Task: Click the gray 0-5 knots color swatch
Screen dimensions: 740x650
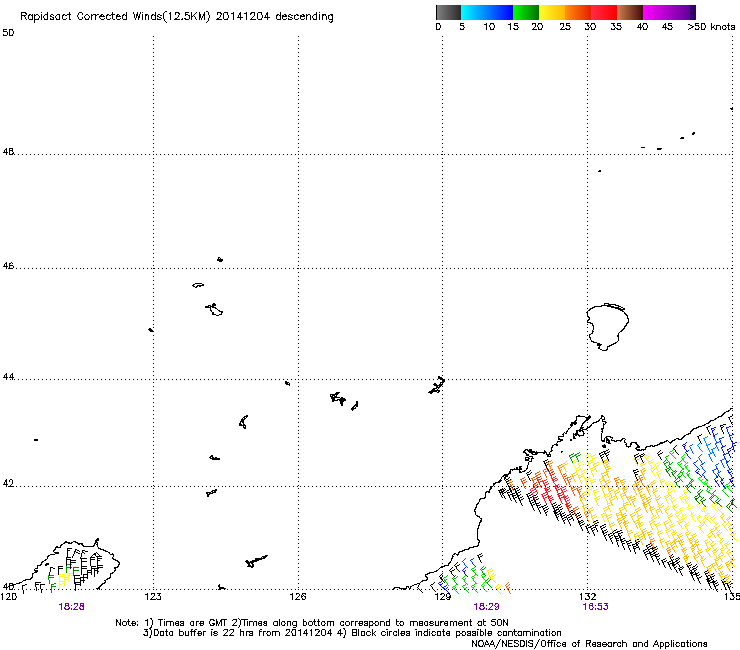Action: [x=448, y=12]
